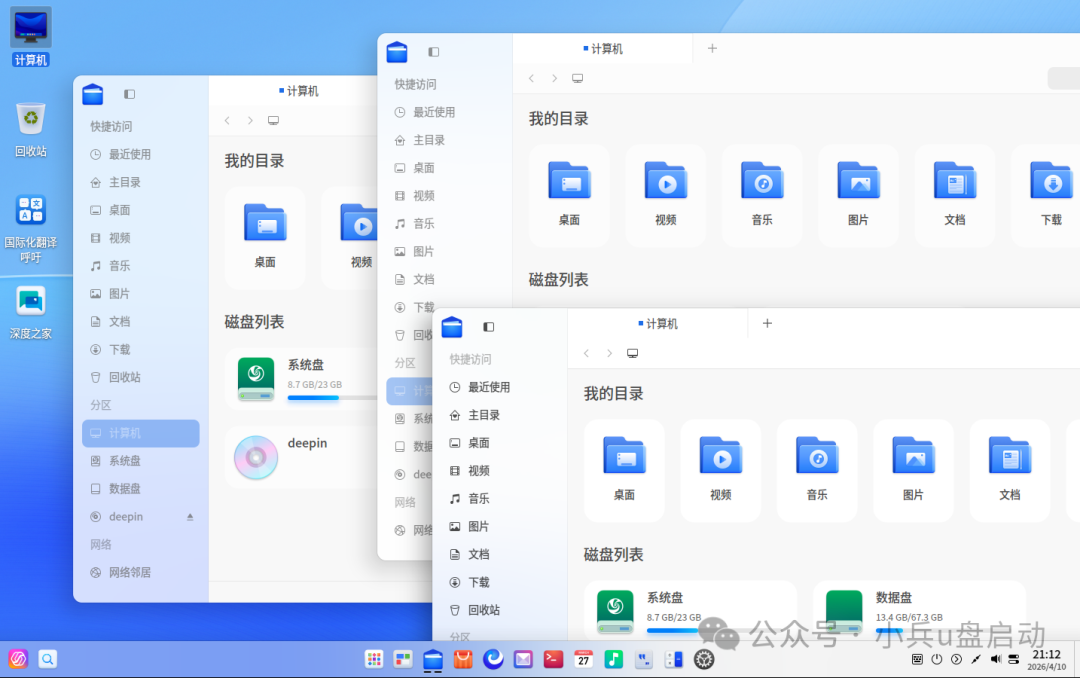Open the Launcher grid icon on taskbar
Screen dimensions: 1080x678
coord(375,659)
